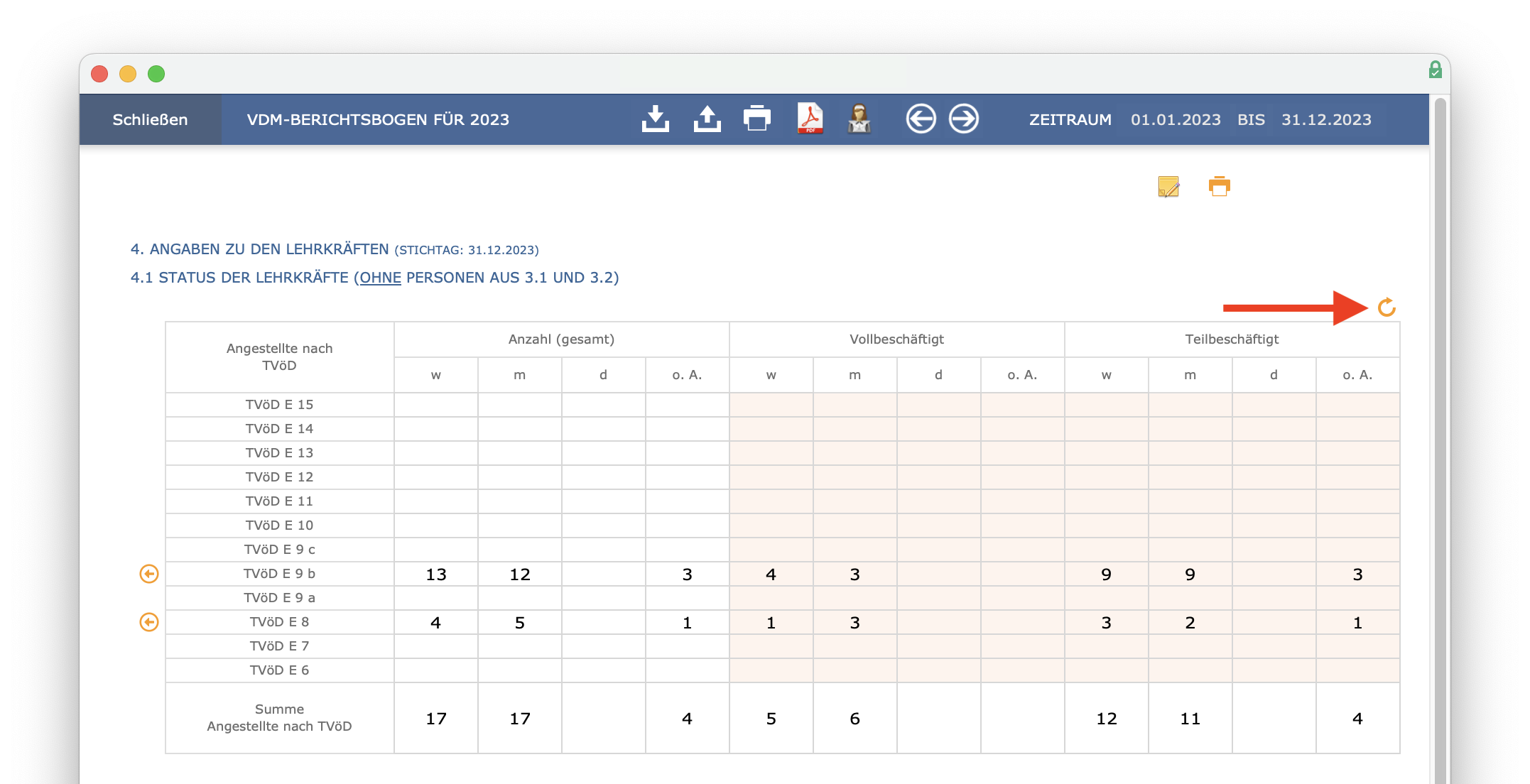This screenshot has width=1530, height=784.
Task: Click the TVöD E 8 Teilbeschäftigt m cell
Action: coord(1190,622)
